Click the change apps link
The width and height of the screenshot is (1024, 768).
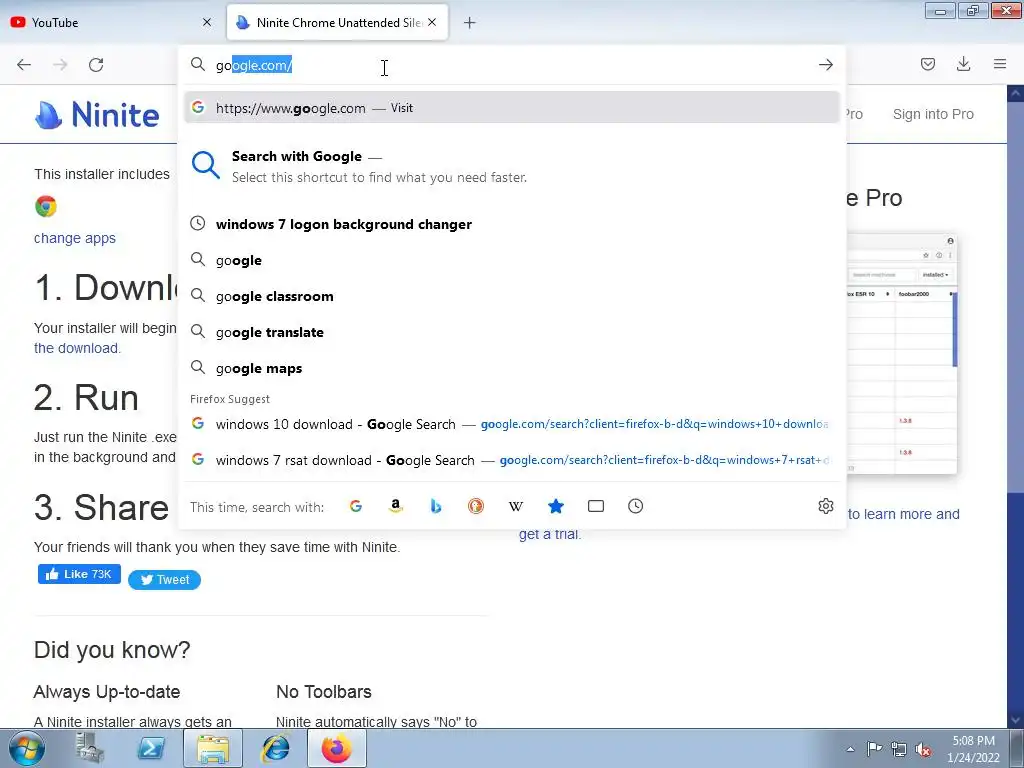coord(74,238)
